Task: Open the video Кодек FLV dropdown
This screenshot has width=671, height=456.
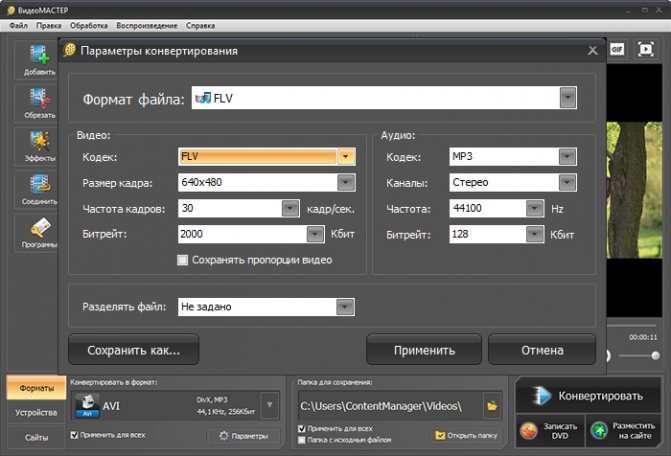Action: point(346,157)
